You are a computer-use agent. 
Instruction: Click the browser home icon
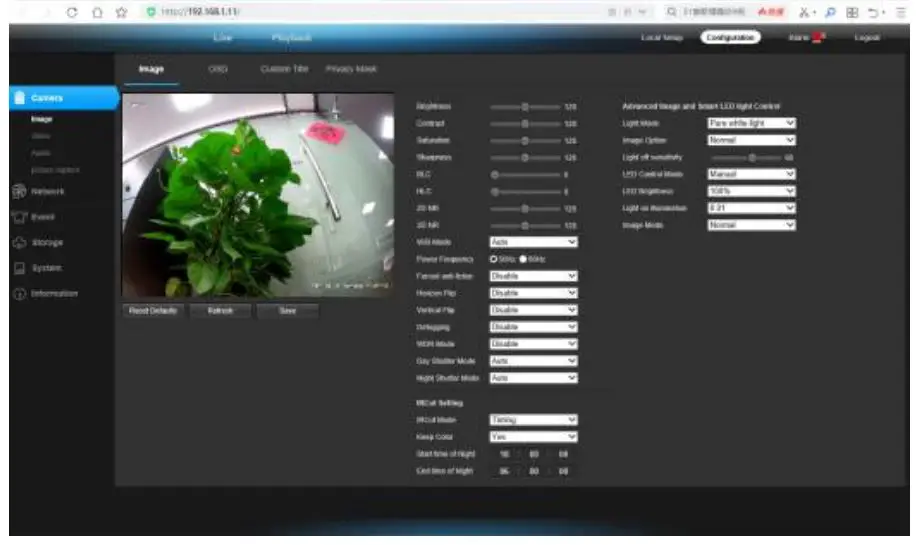(97, 12)
